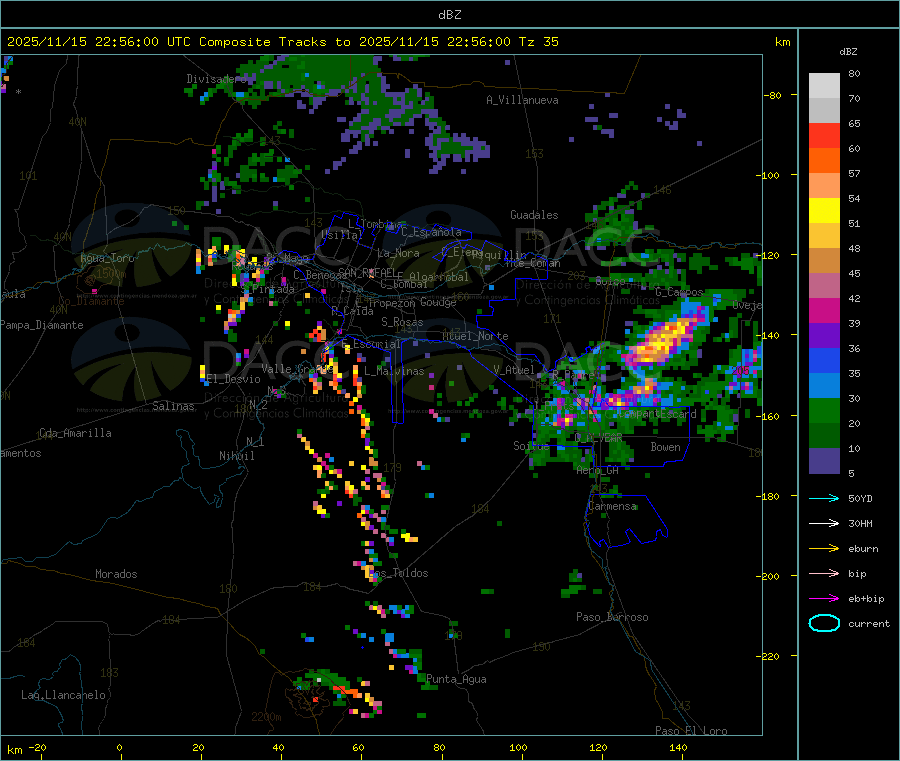Click the SAN_RAFAEL city label
Image resolution: width=900 pixels, height=761 pixels.
tap(366, 272)
